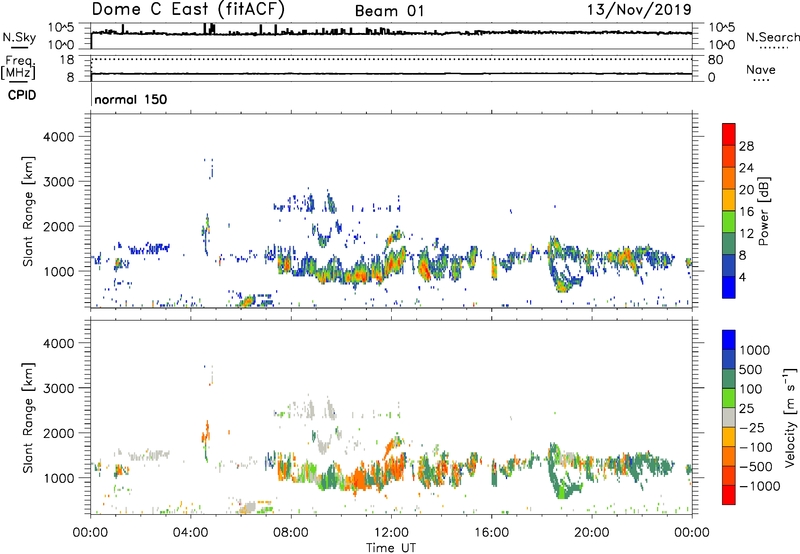Click 'Slant Range [km]' label of the power panel

coord(28,211)
